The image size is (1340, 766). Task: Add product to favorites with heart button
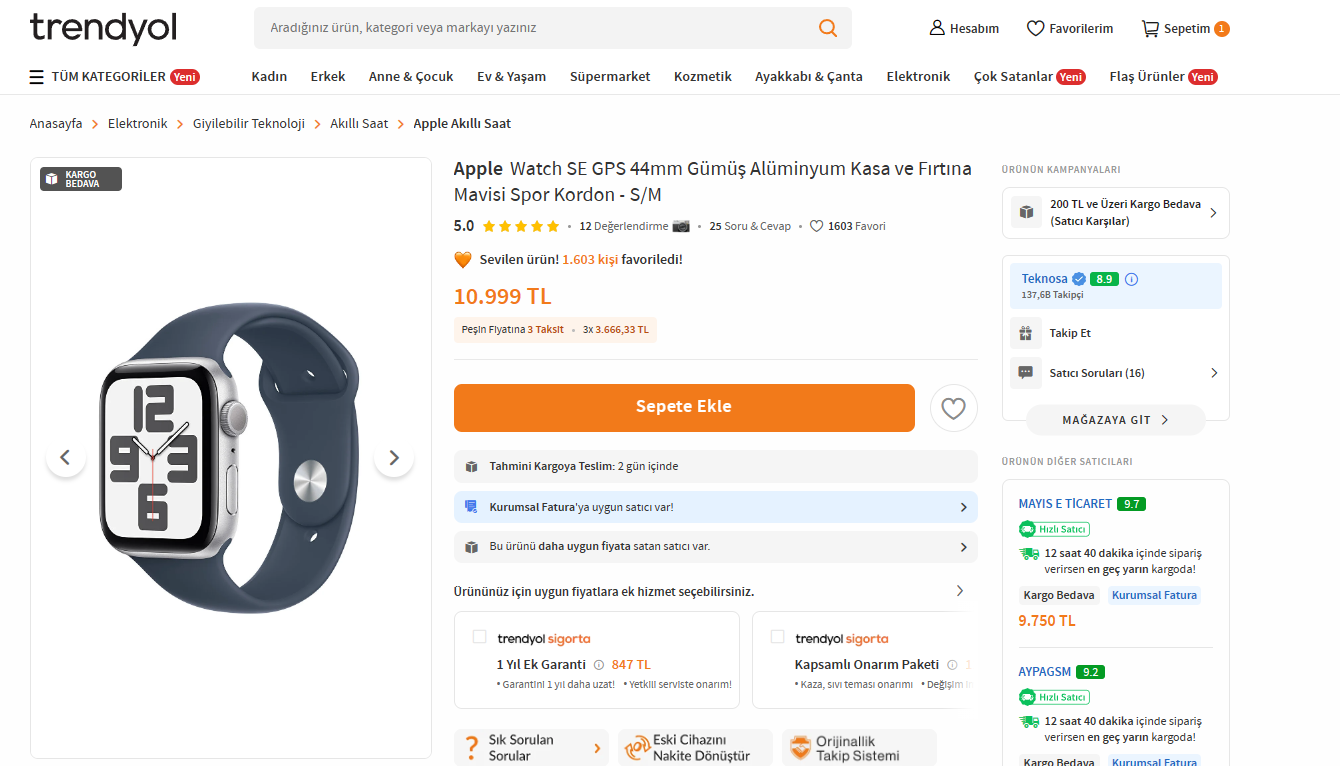click(x=953, y=408)
